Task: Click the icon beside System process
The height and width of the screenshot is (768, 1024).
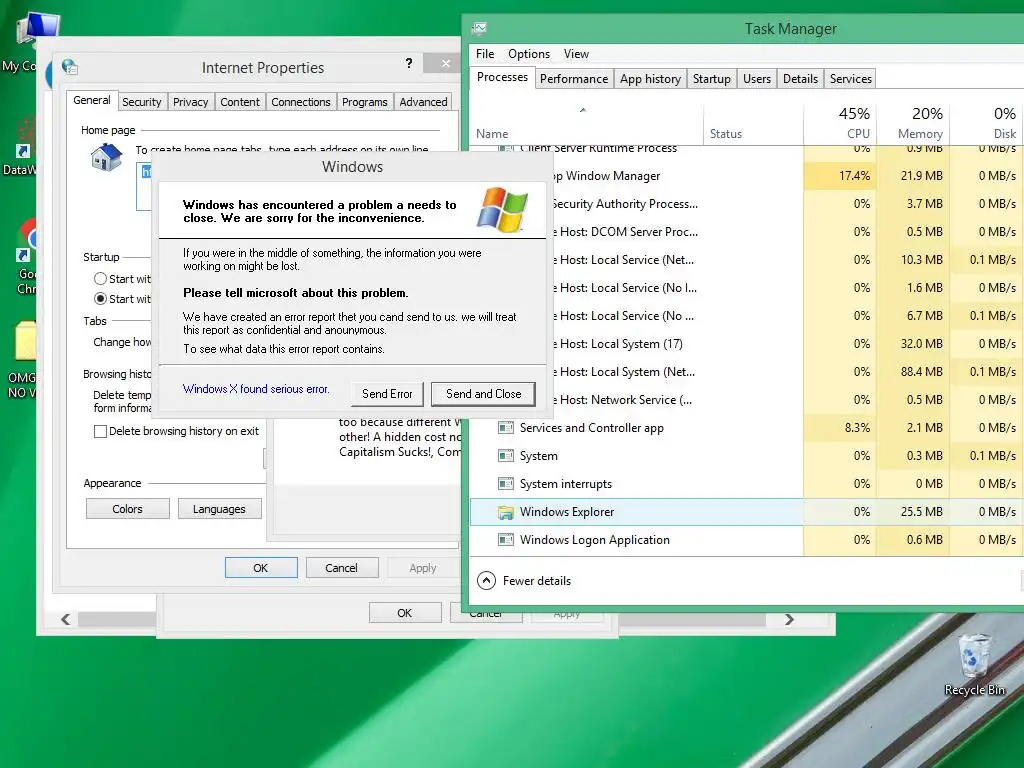Action: tap(505, 456)
